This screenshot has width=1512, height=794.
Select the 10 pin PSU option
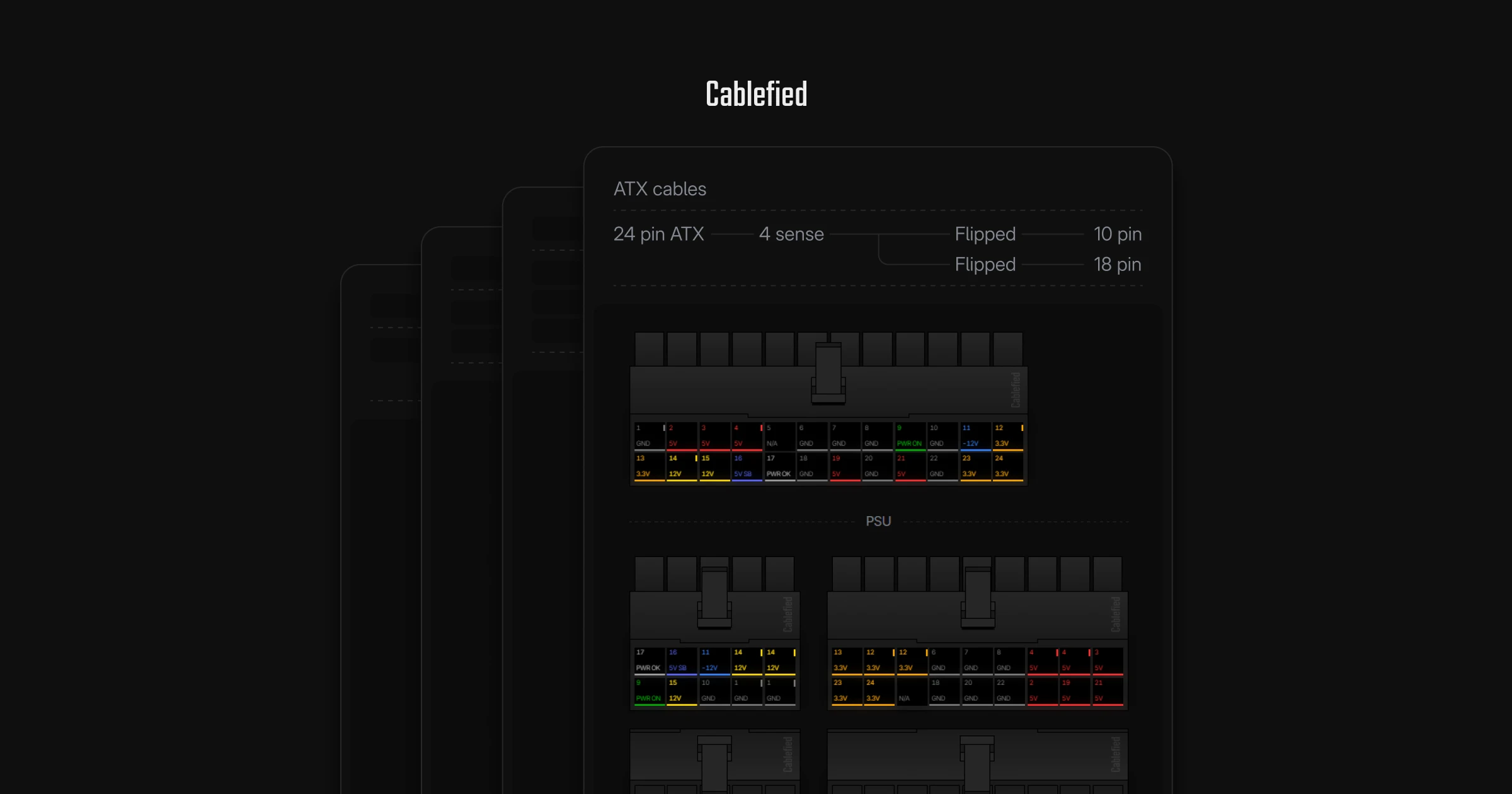point(1117,234)
